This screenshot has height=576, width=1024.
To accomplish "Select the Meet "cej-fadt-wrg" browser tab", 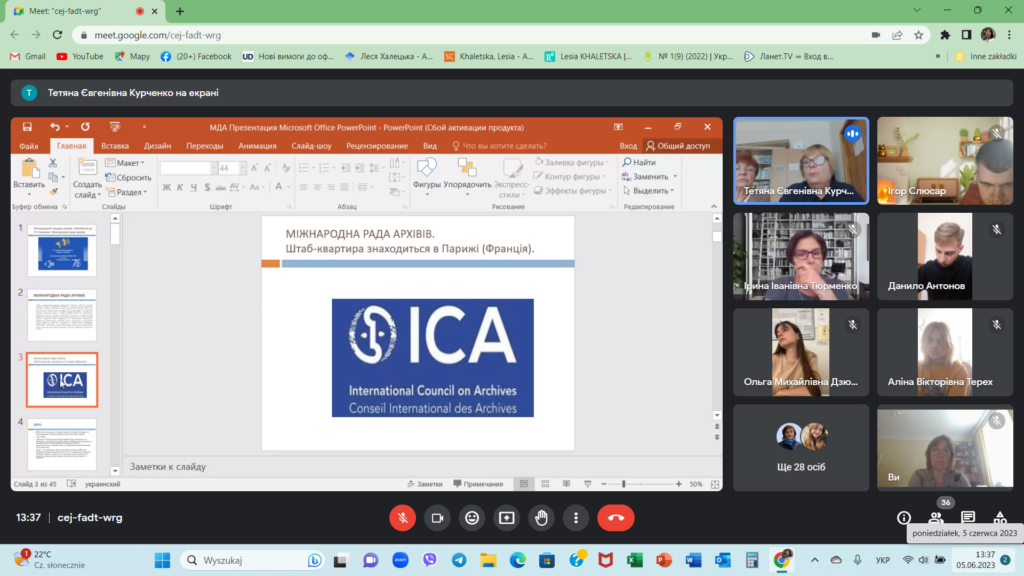I will (80, 11).
